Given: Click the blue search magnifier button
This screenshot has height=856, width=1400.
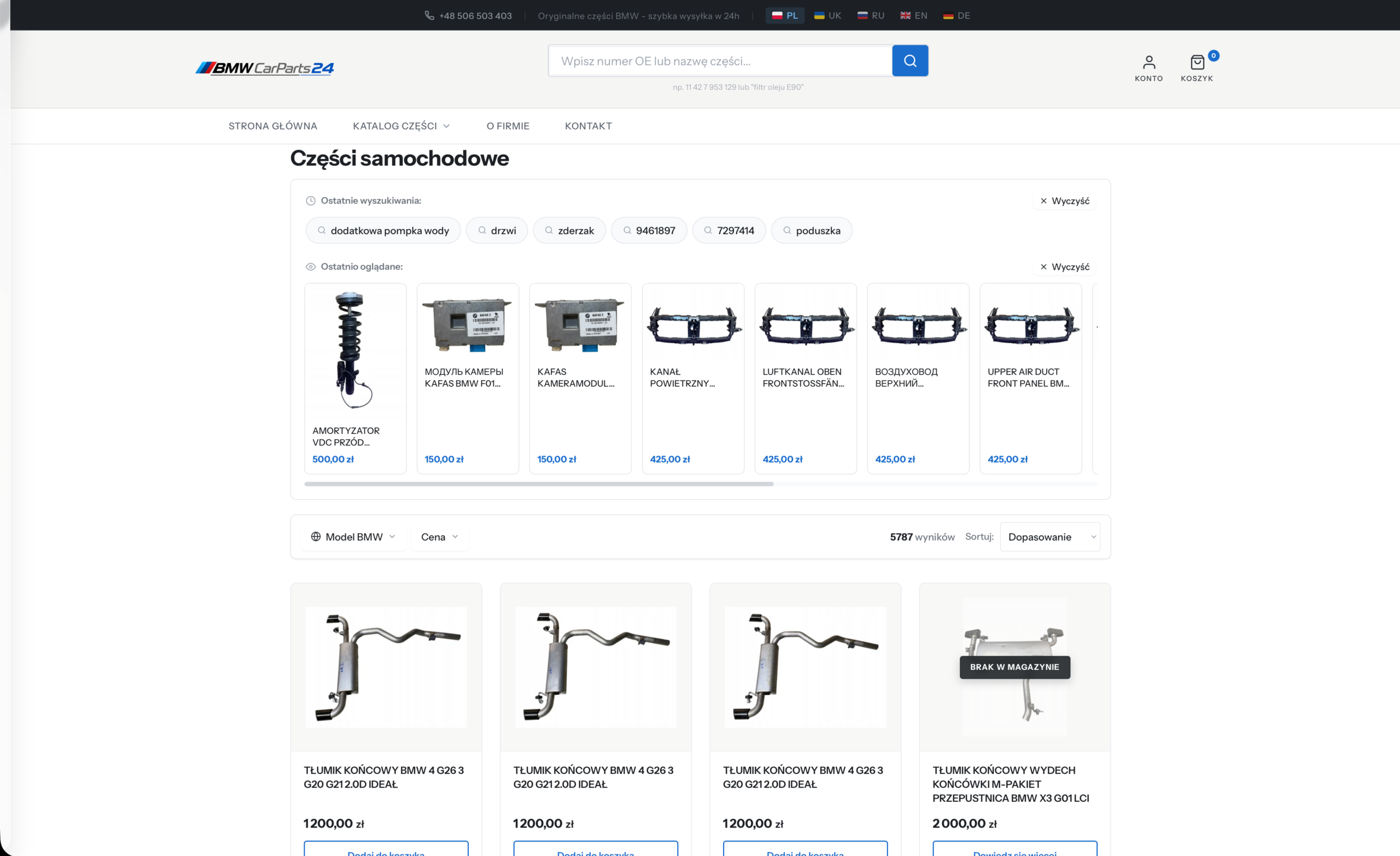Looking at the screenshot, I should coord(909,61).
